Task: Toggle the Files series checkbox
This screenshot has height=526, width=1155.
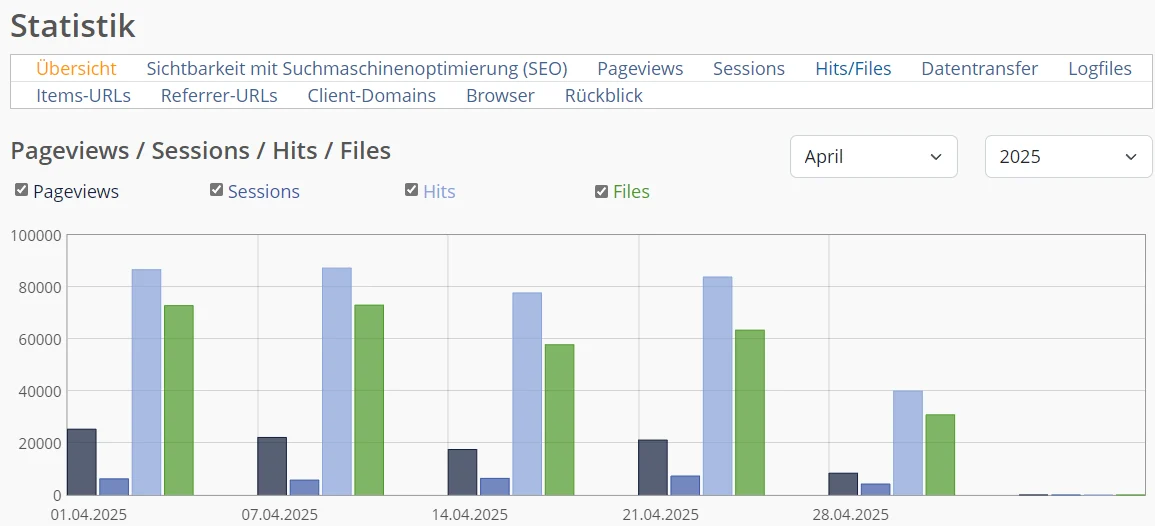Action: click(601, 192)
